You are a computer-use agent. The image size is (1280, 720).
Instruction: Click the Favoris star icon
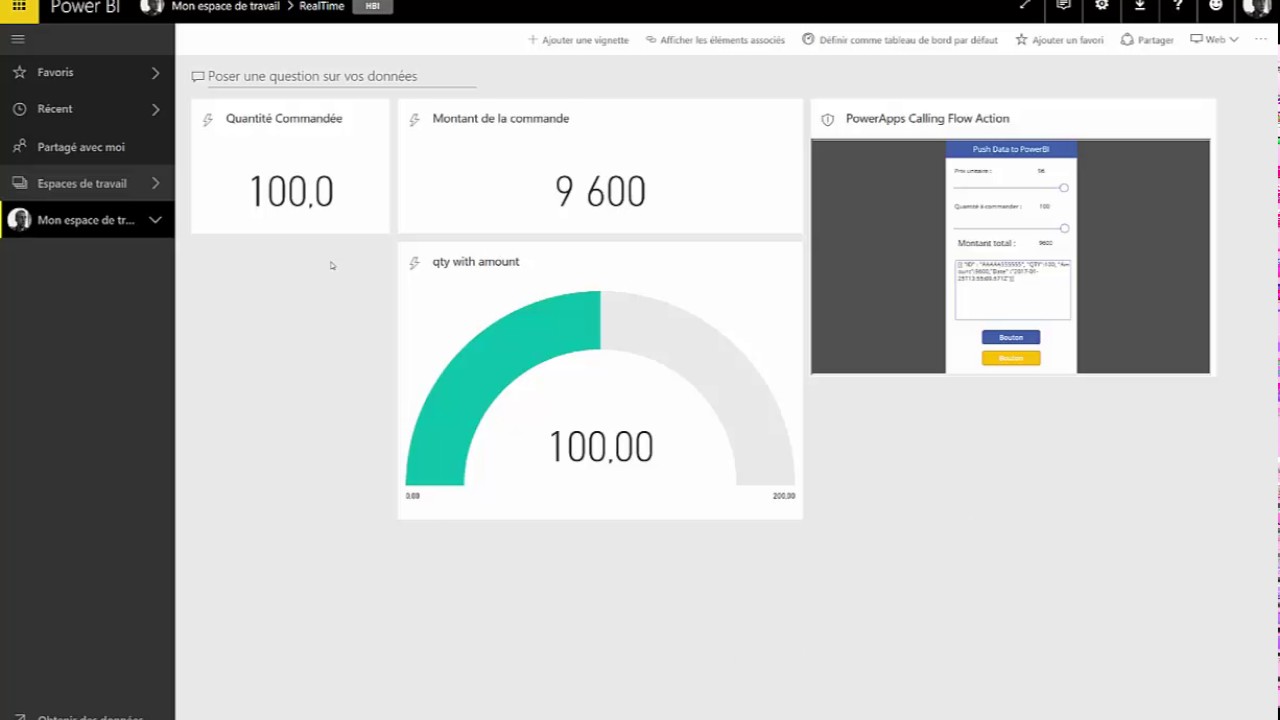pos(19,72)
